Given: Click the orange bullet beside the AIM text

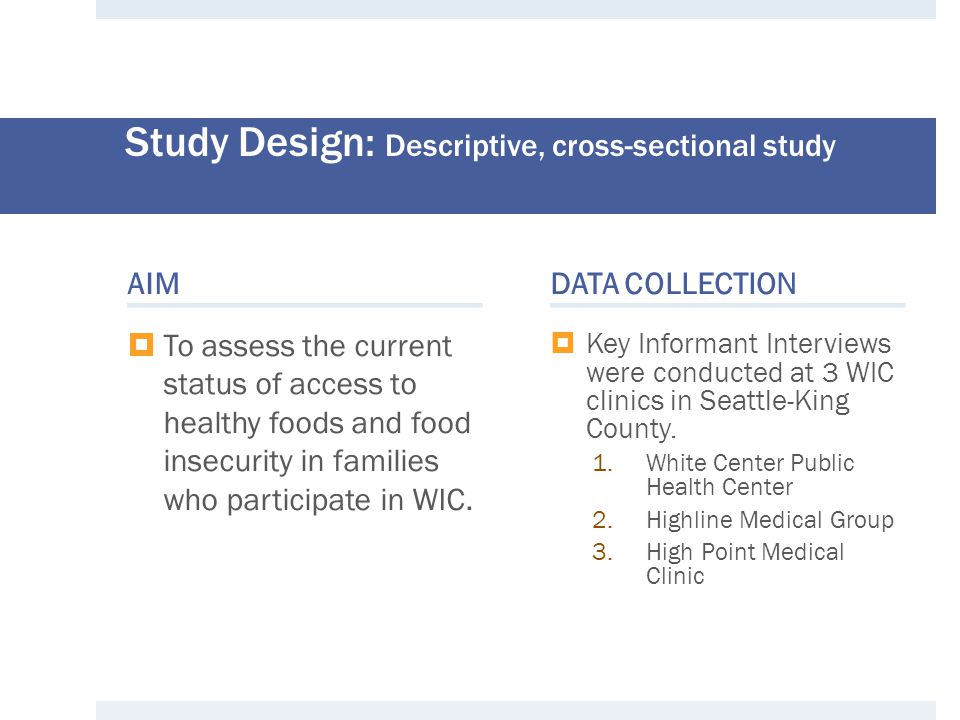Looking at the screenshot, I should [x=141, y=345].
